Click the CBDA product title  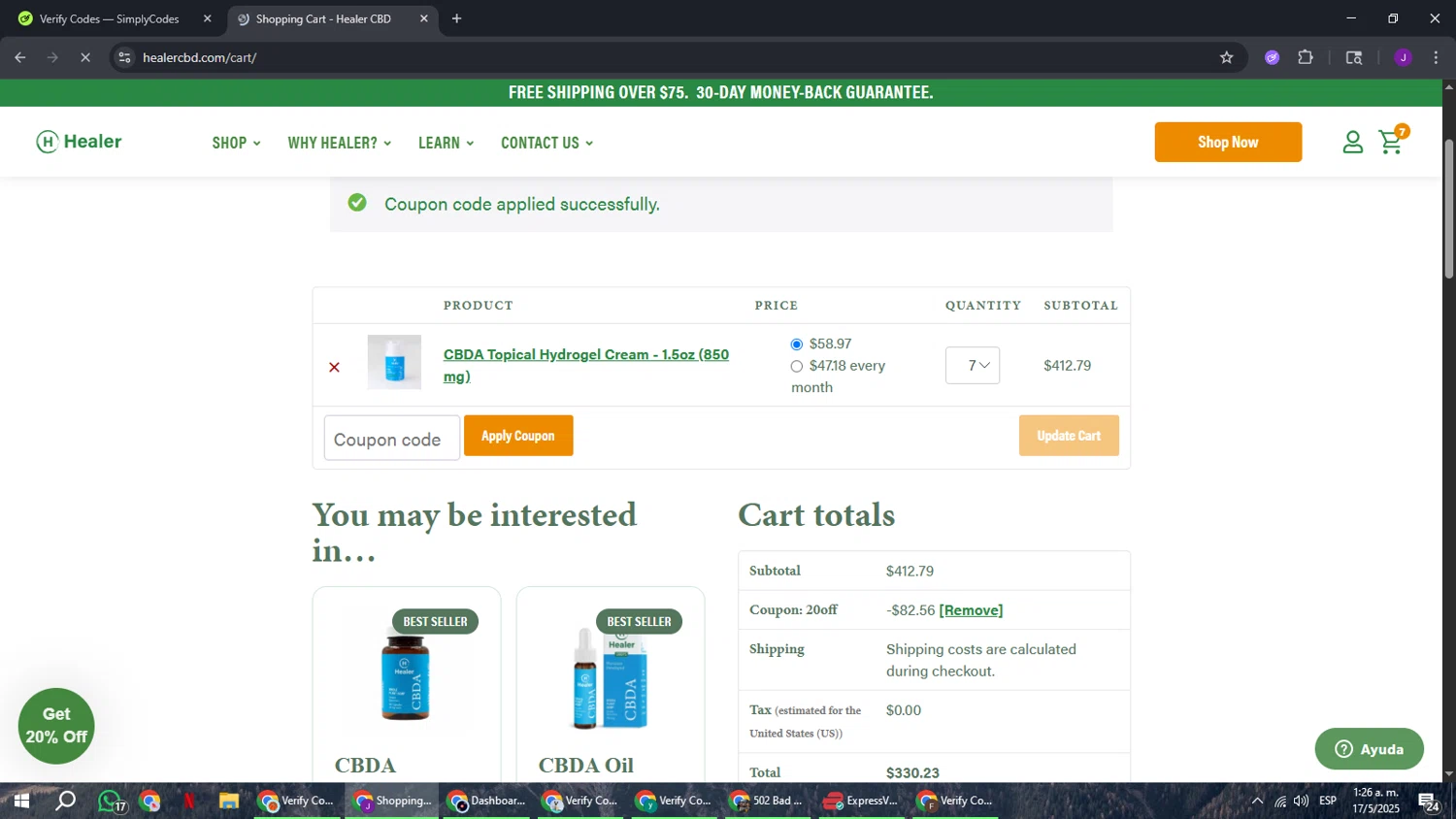pos(365,766)
